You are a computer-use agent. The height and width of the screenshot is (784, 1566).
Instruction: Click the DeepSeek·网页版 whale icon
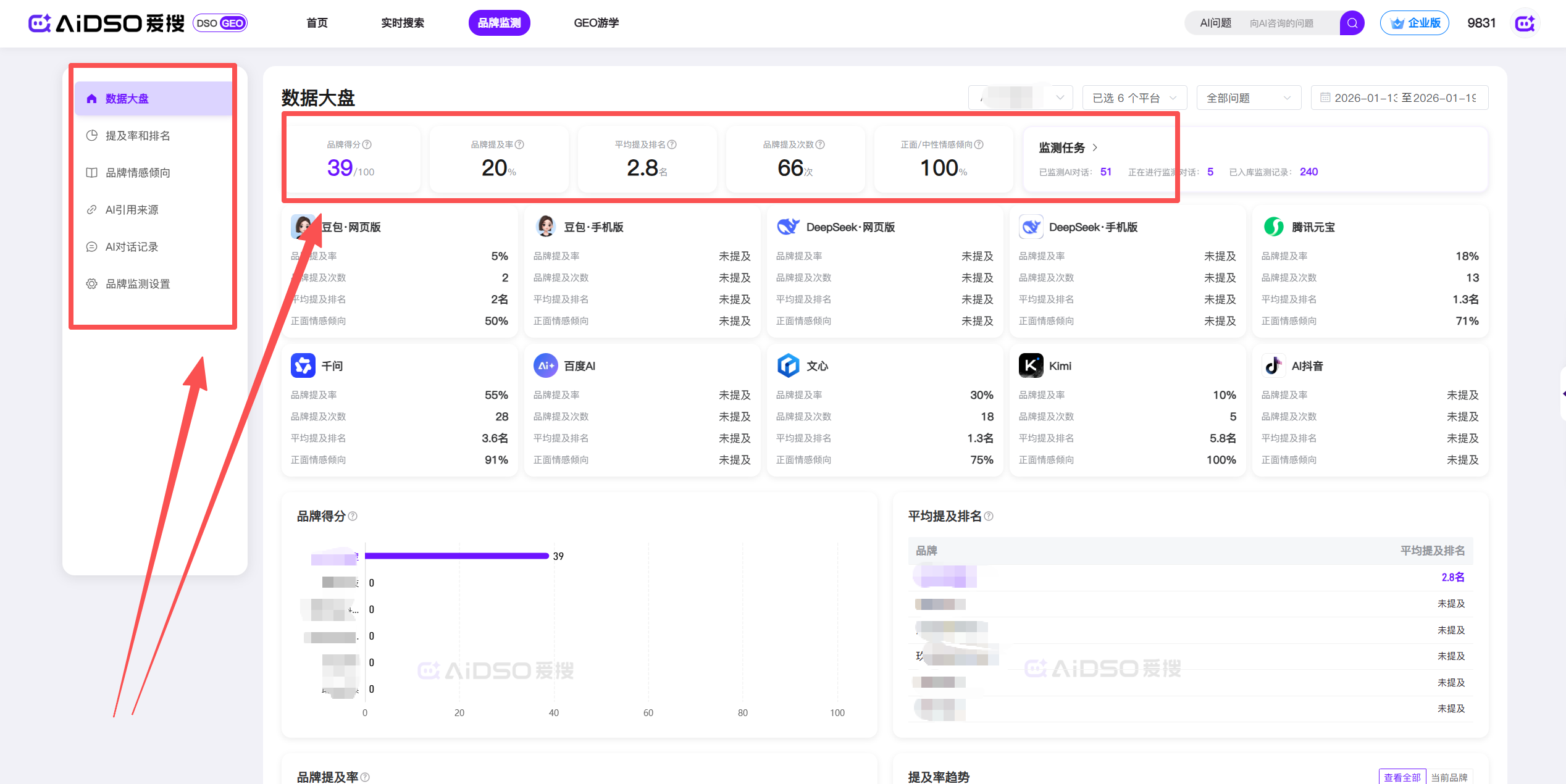[x=788, y=227]
